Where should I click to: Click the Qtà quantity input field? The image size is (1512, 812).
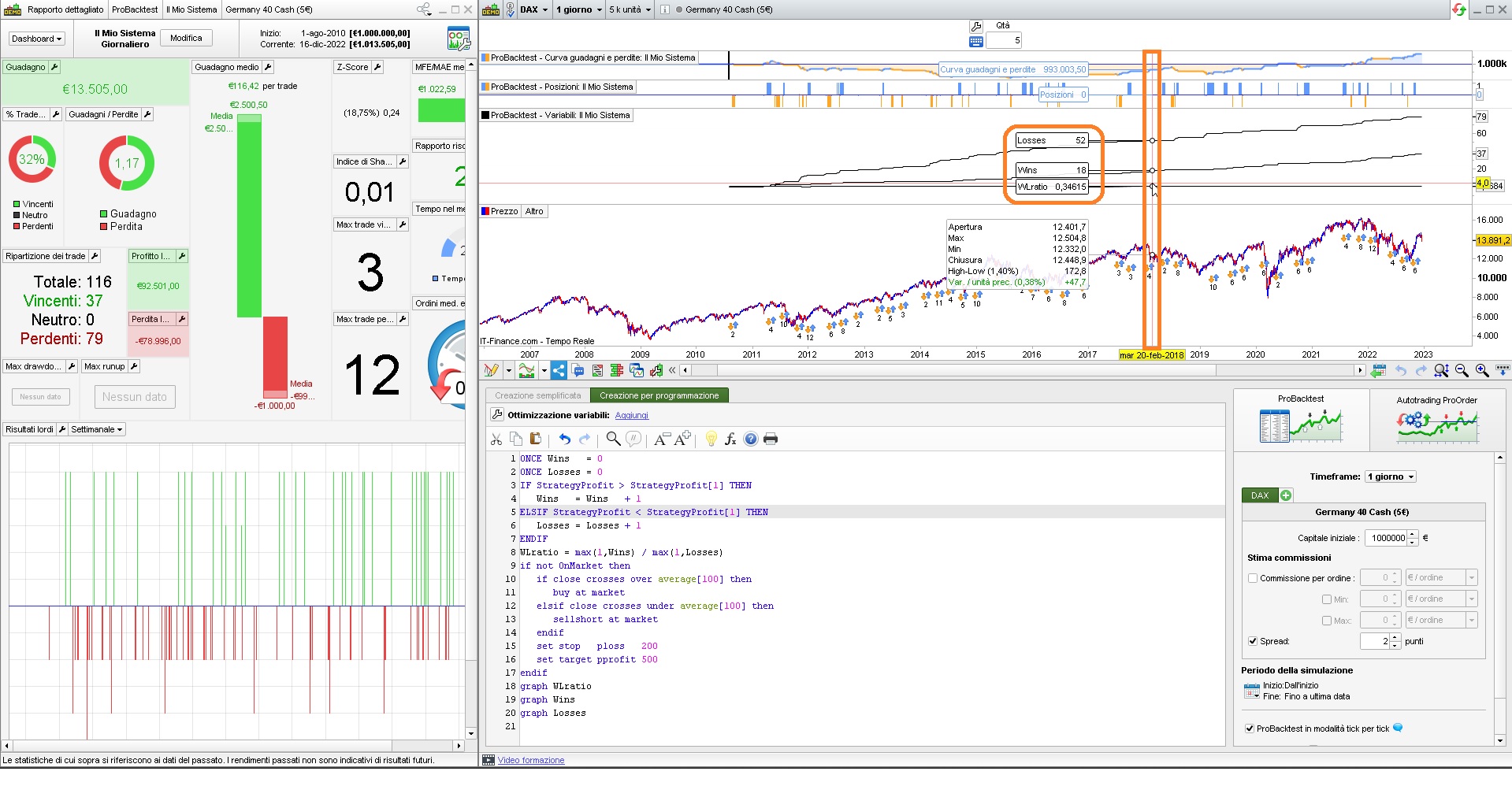click(x=1003, y=40)
